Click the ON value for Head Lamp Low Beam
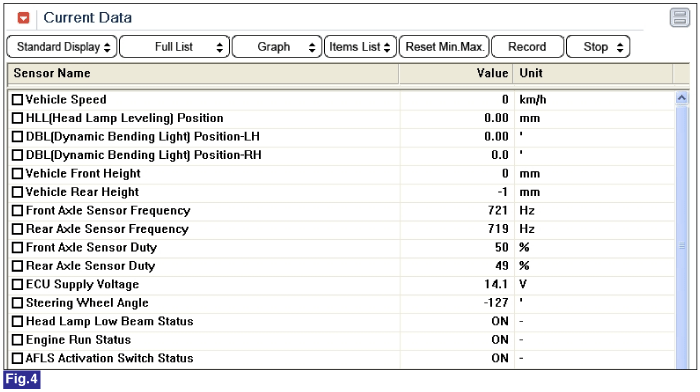 pos(500,321)
